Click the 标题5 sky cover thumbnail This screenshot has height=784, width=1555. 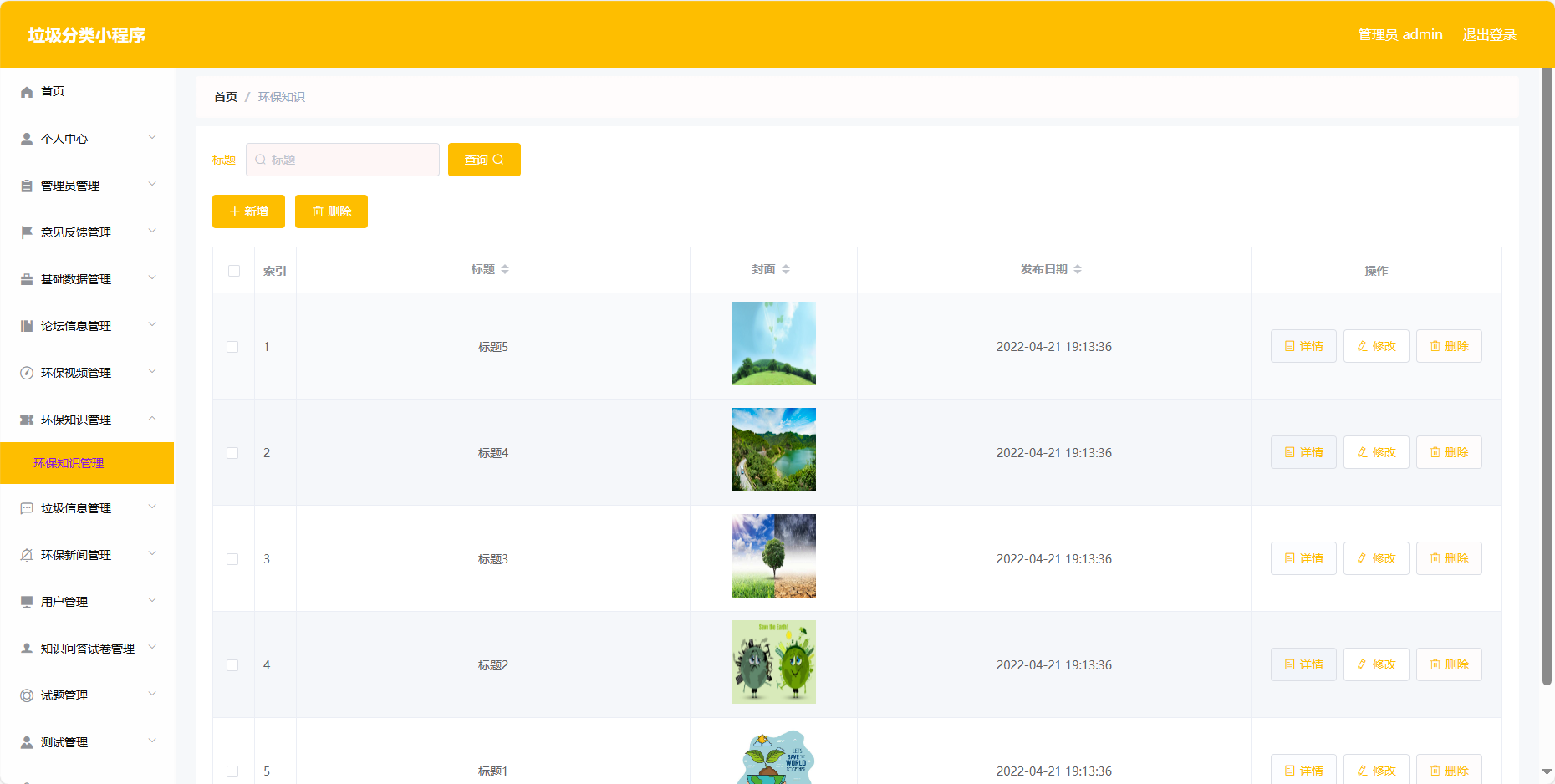(x=774, y=344)
